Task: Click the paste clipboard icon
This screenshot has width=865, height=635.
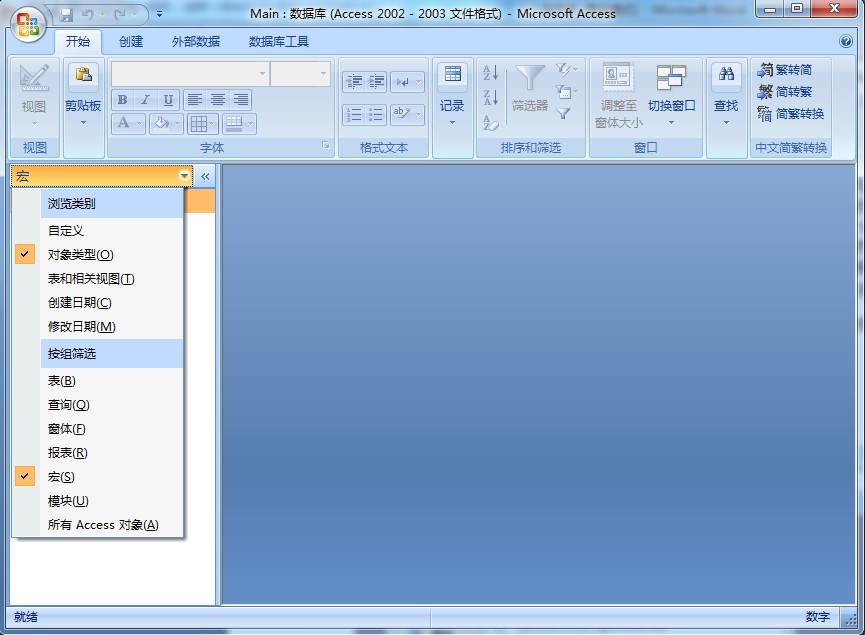Action: coord(83,76)
